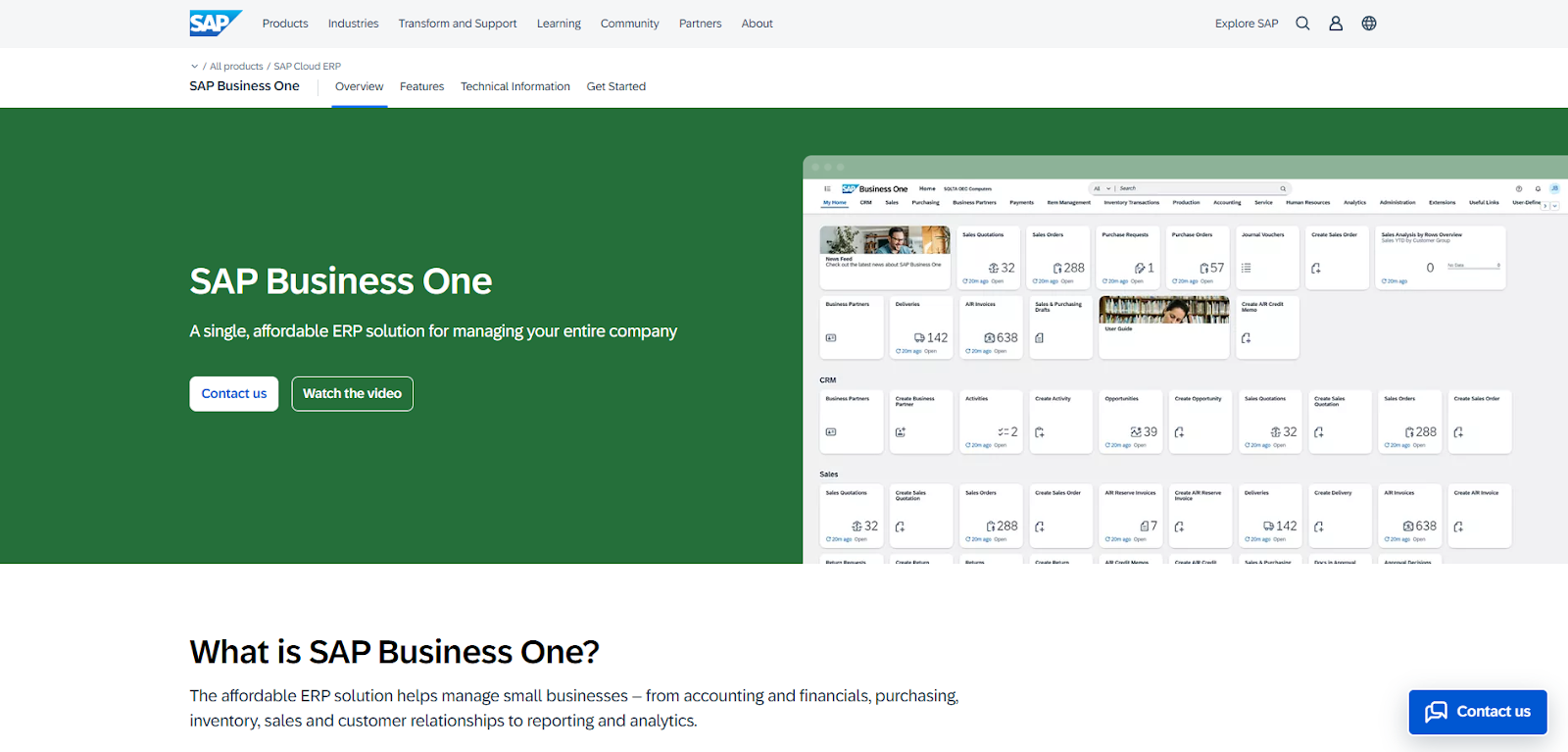1568x752 pixels.
Task: Switch to the Features tab
Action: click(x=421, y=86)
